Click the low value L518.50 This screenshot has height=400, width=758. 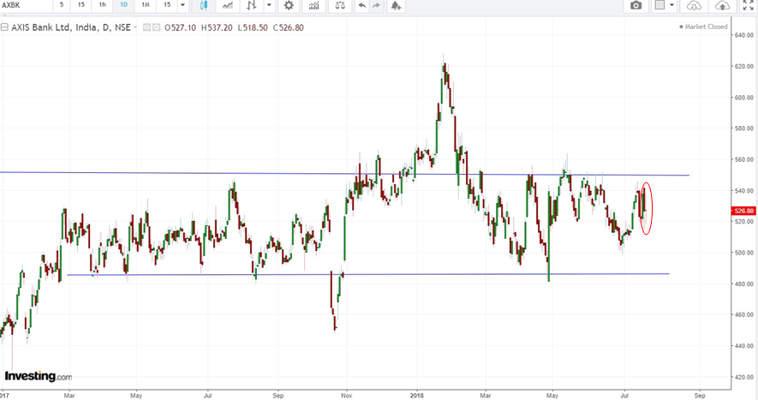pos(252,28)
